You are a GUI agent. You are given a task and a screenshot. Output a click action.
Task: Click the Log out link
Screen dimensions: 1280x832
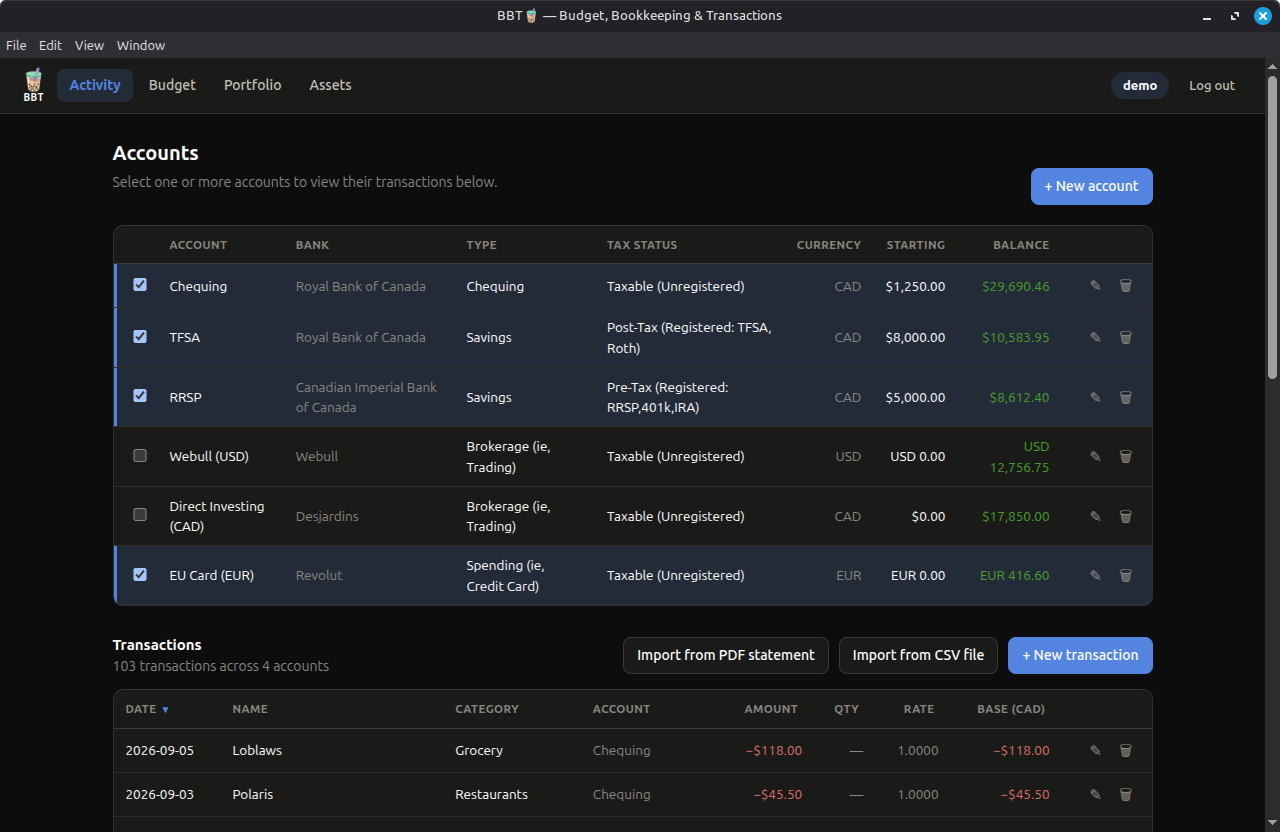[1212, 86]
